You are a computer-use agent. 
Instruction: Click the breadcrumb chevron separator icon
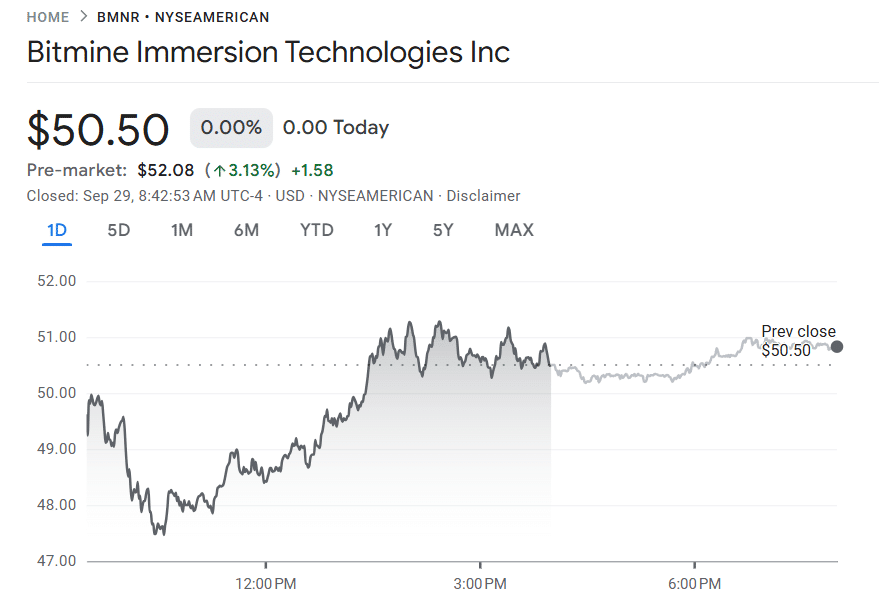pyautogui.click(x=83, y=17)
